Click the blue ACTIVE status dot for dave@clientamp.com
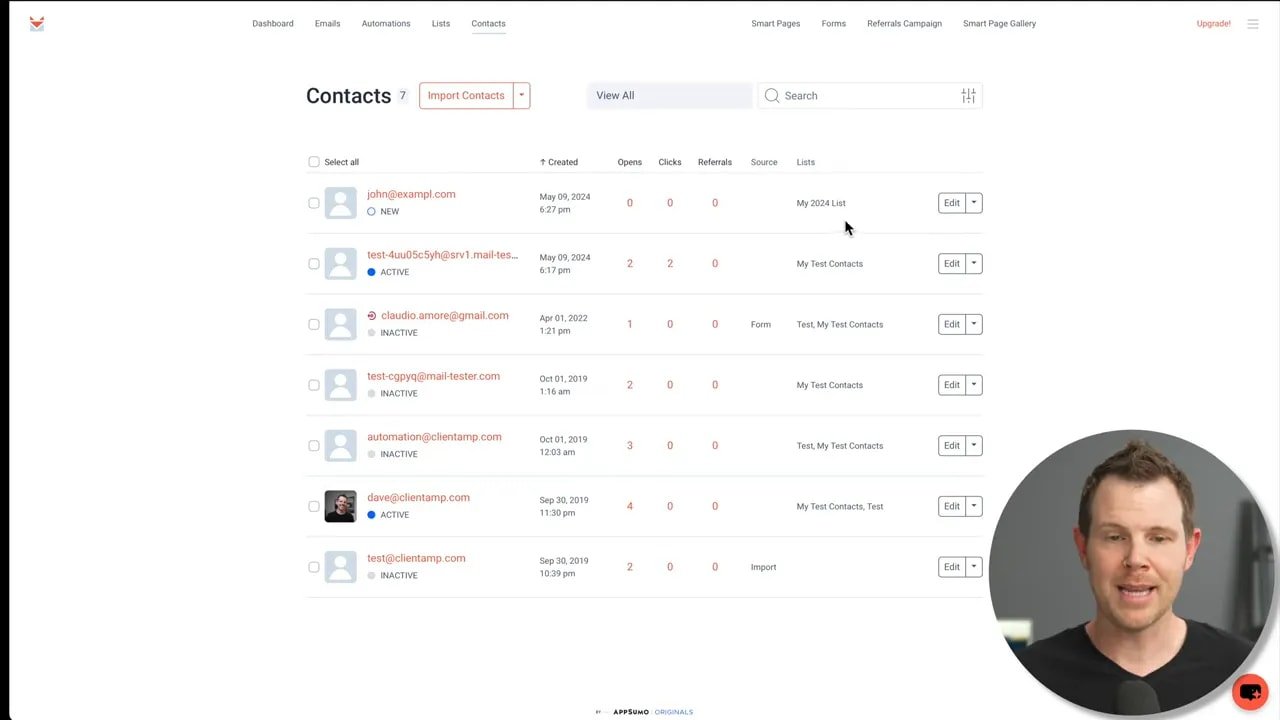 [x=371, y=514]
